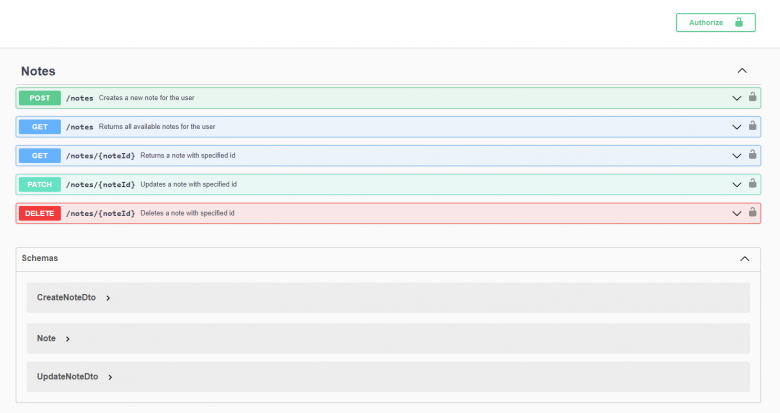Click /notes/{noteId} path in DELETE row
The height and width of the screenshot is (413, 780).
(100, 213)
